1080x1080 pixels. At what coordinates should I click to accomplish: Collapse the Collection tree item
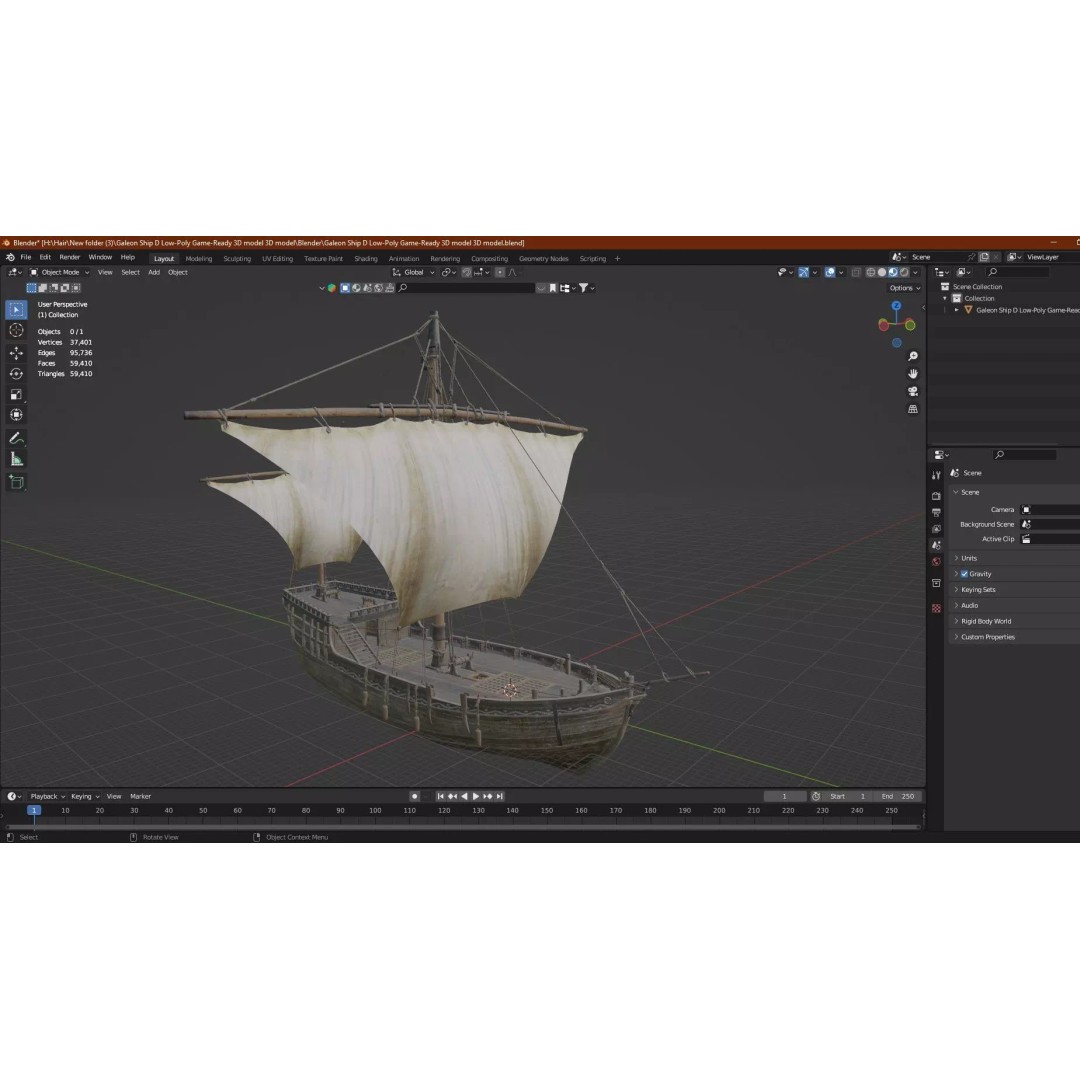(x=945, y=298)
